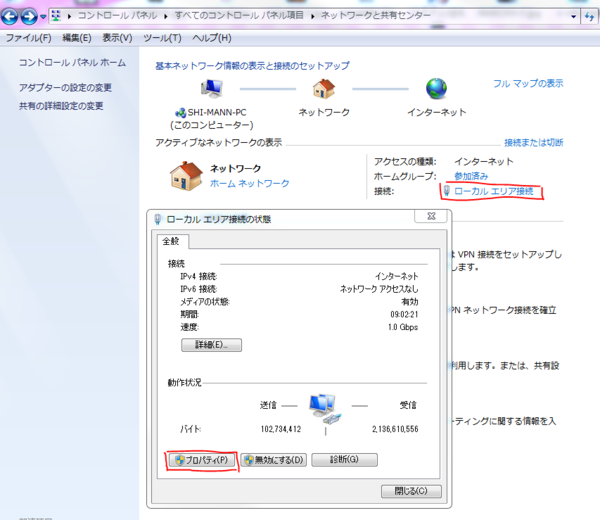Click the SHI-MANN-PC computer icon

pos(212,88)
